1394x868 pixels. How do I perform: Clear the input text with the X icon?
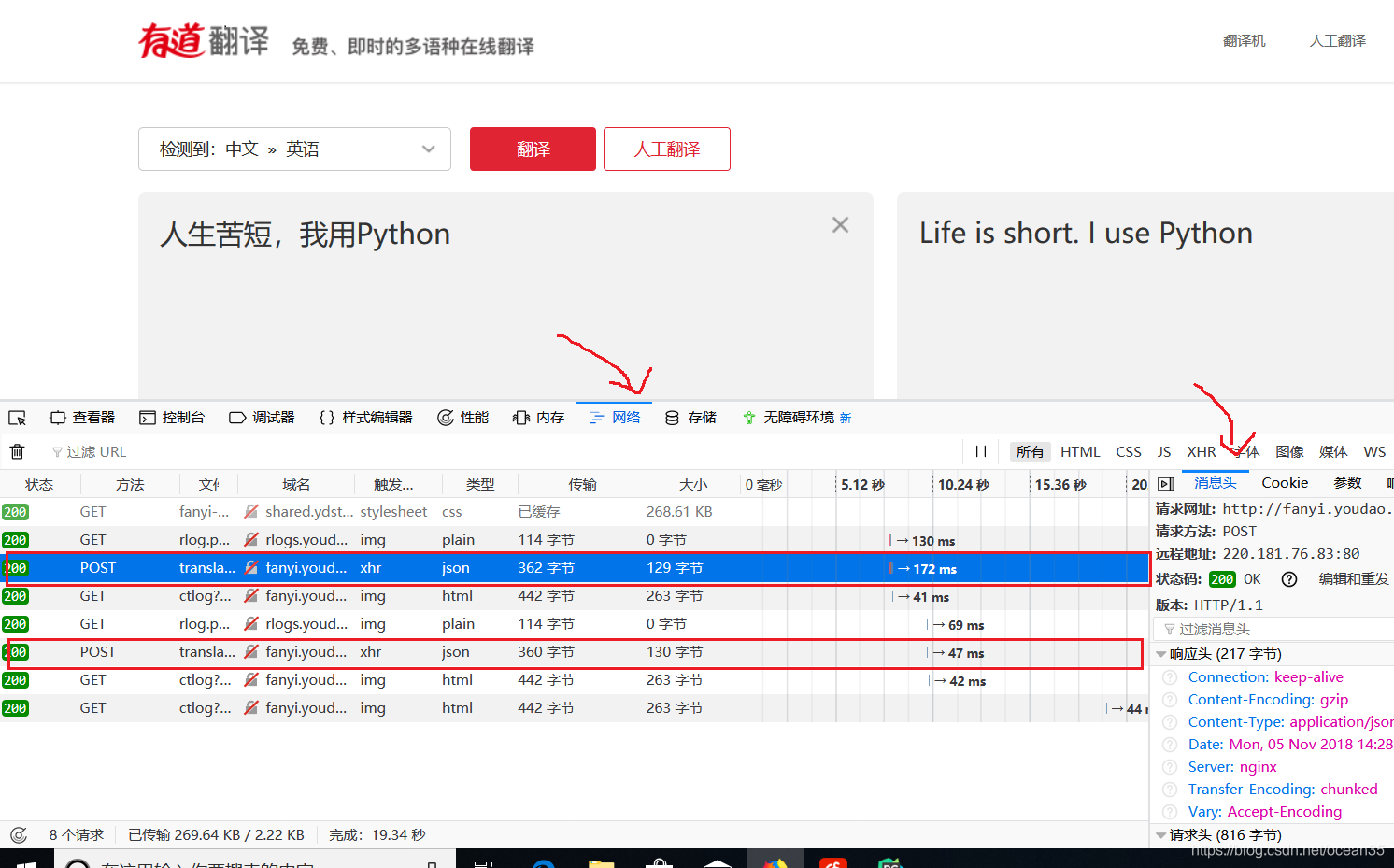[840, 225]
